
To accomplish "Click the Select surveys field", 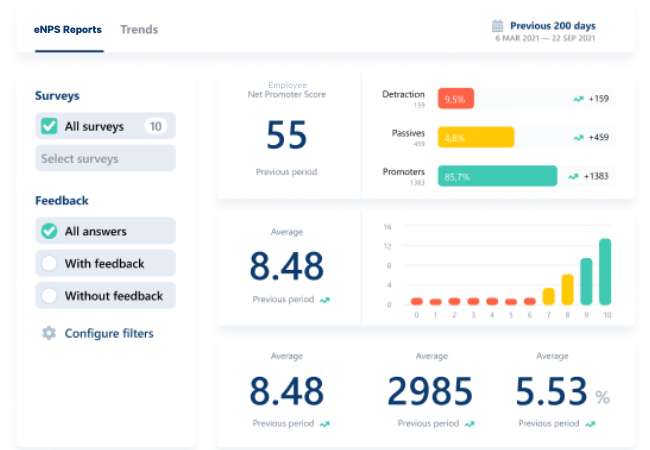I will click(105, 158).
